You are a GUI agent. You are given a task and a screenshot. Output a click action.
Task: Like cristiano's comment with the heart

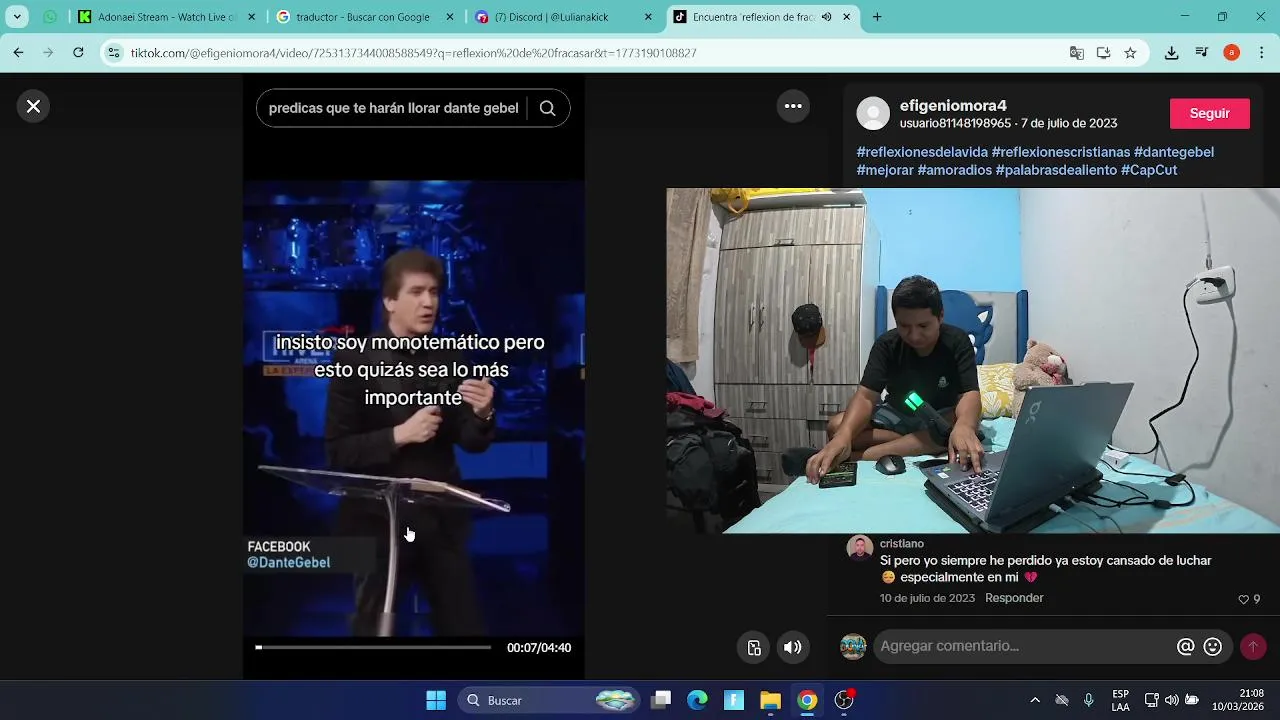point(1244,599)
